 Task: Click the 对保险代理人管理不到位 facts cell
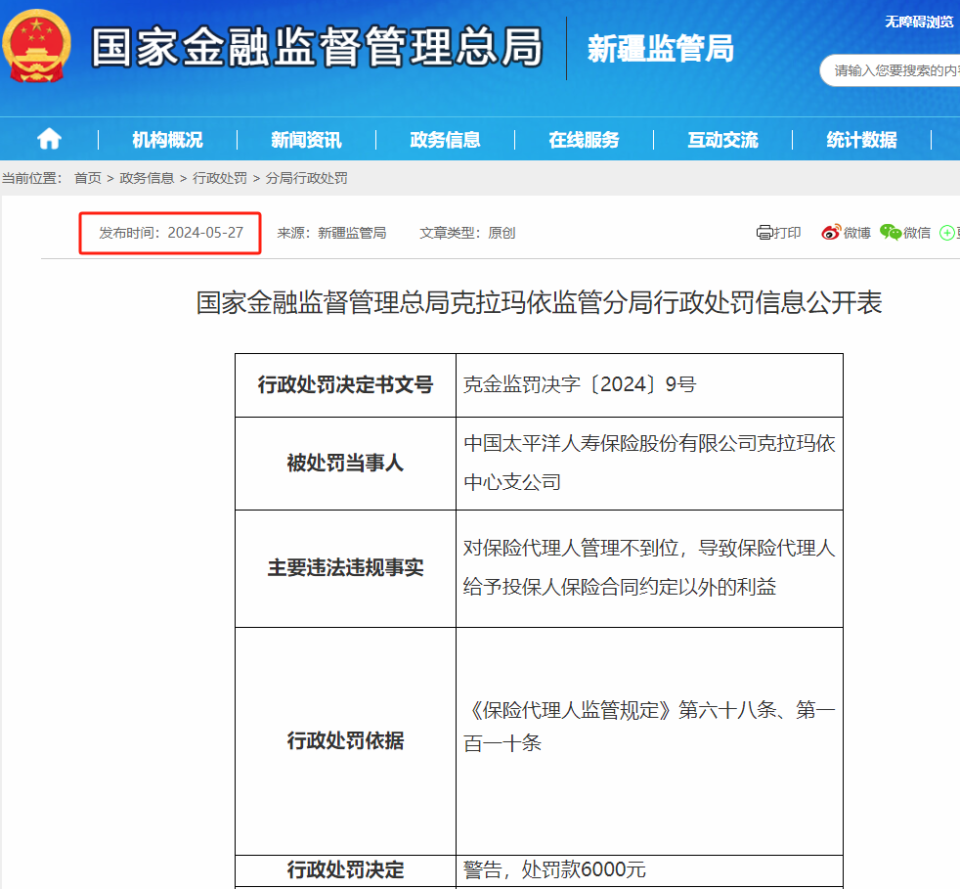[x=650, y=568]
